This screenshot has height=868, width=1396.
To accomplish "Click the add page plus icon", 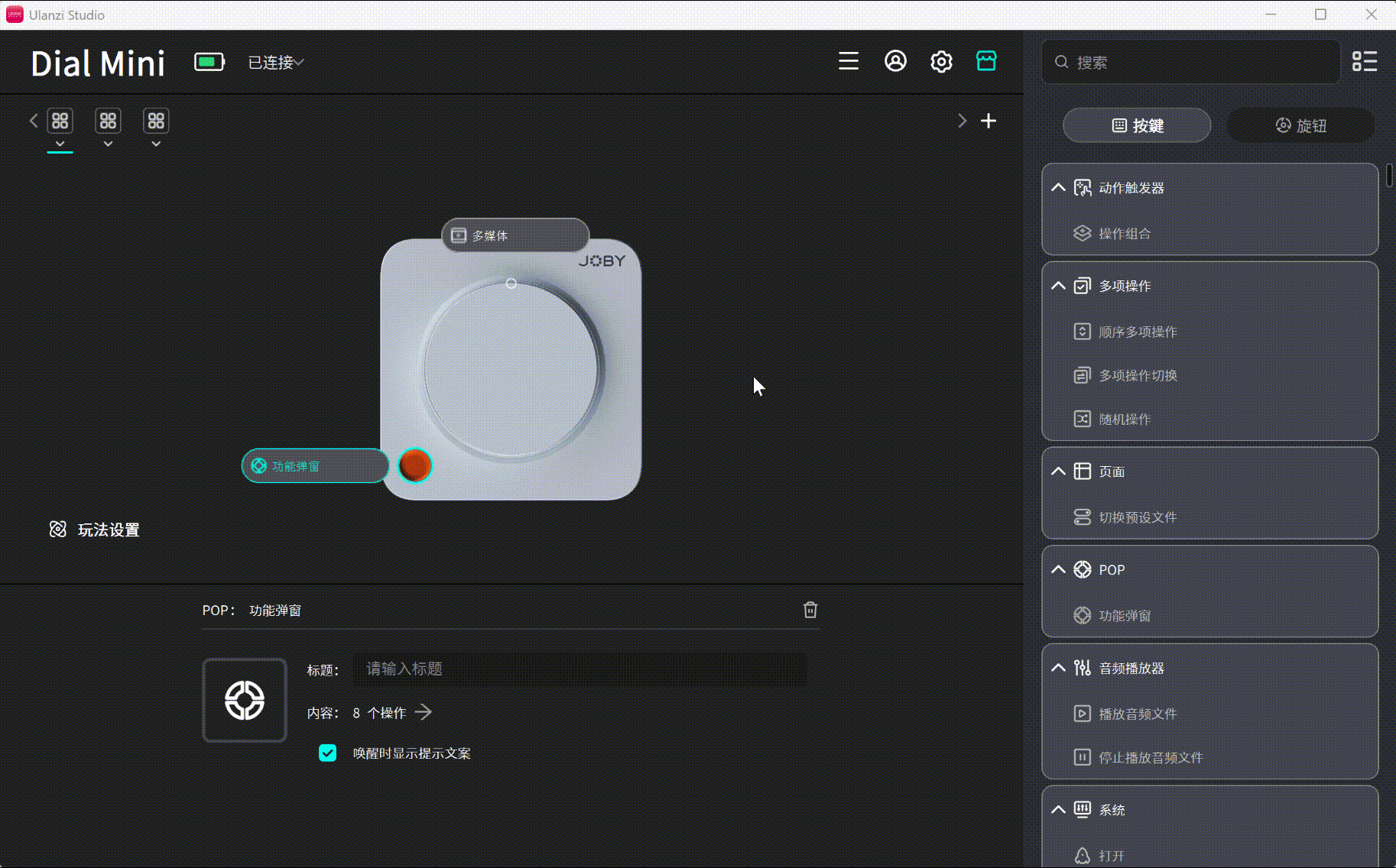I will [x=989, y=121].
